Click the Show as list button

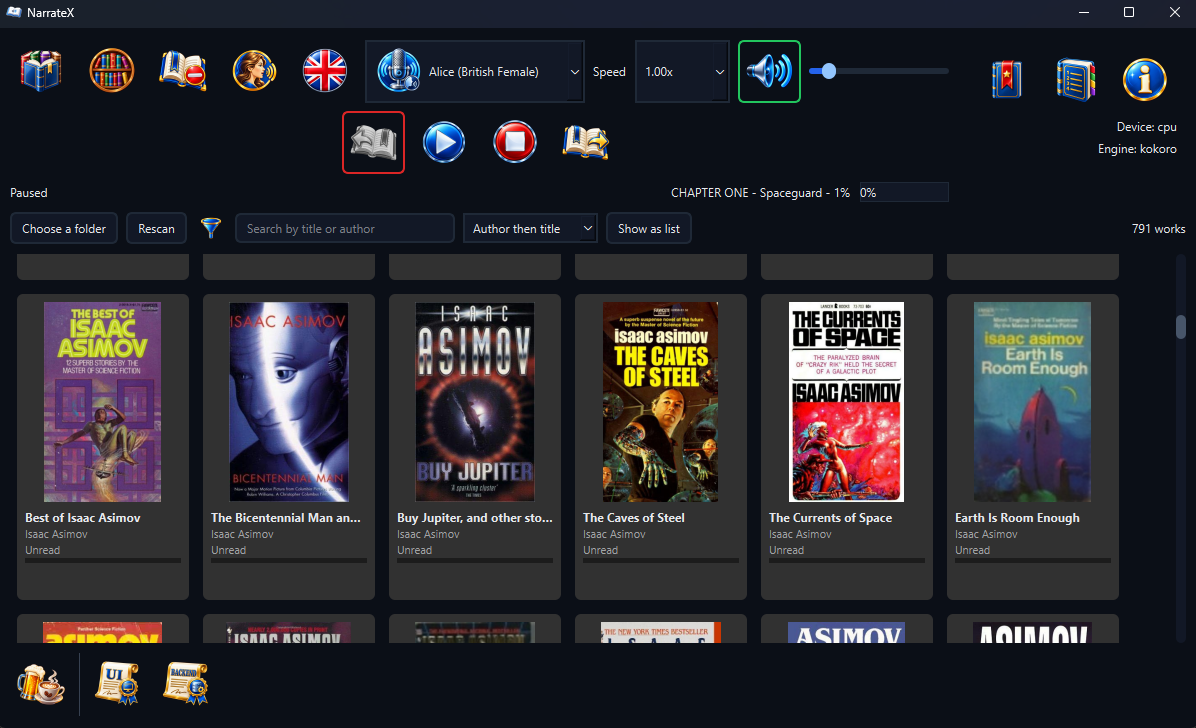(x=649, y=229)
